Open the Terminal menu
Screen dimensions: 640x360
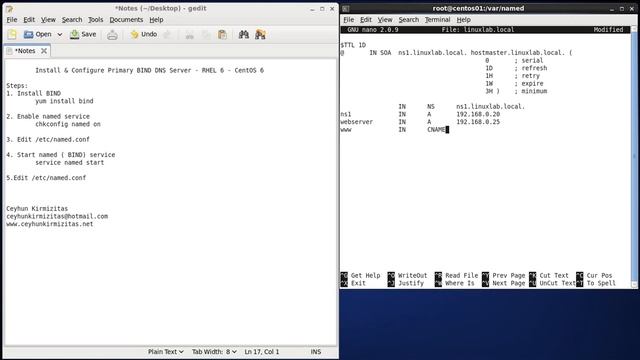coord(437,20)
